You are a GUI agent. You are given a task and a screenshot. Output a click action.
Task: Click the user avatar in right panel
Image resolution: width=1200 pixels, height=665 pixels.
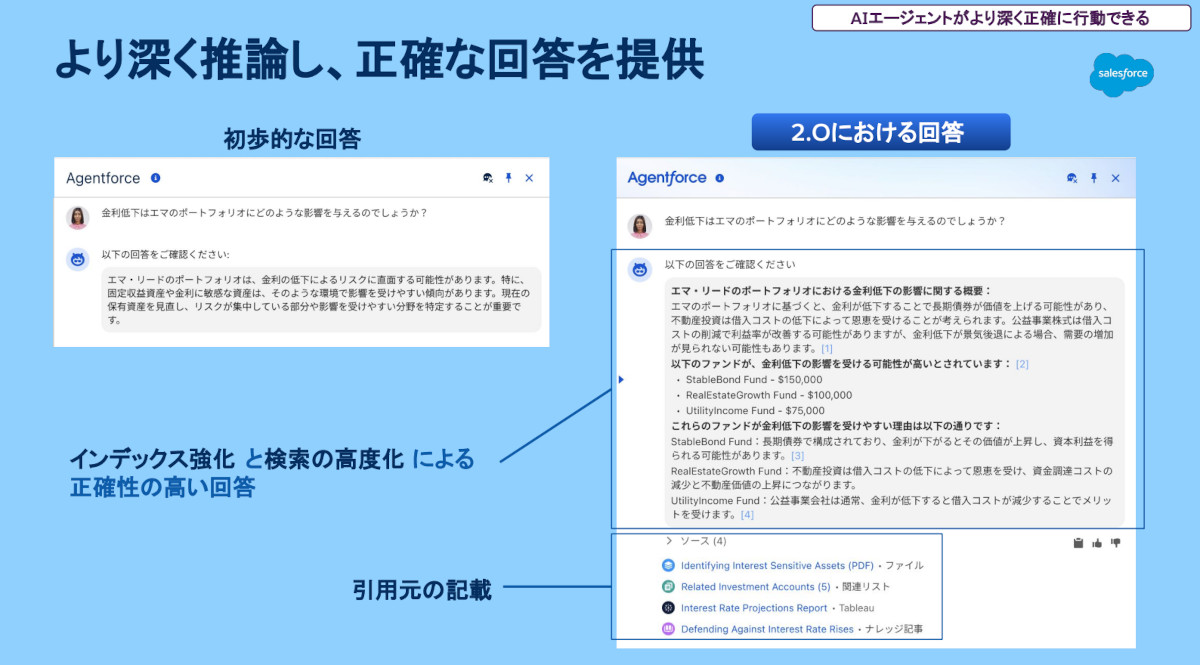tap(640, 226)
